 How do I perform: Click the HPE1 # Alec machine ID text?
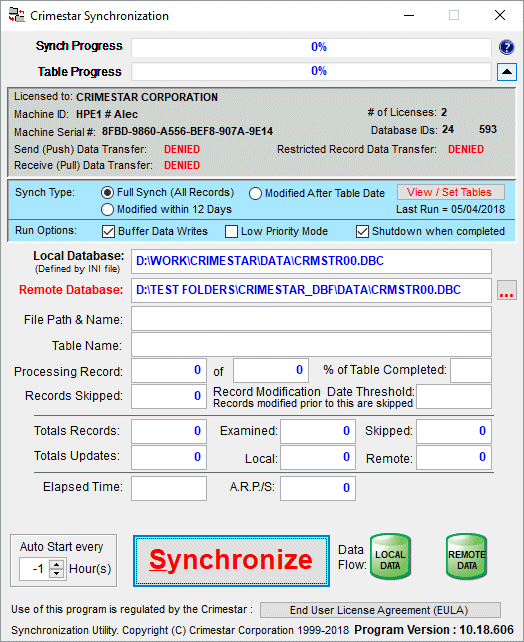pos(107,114)
